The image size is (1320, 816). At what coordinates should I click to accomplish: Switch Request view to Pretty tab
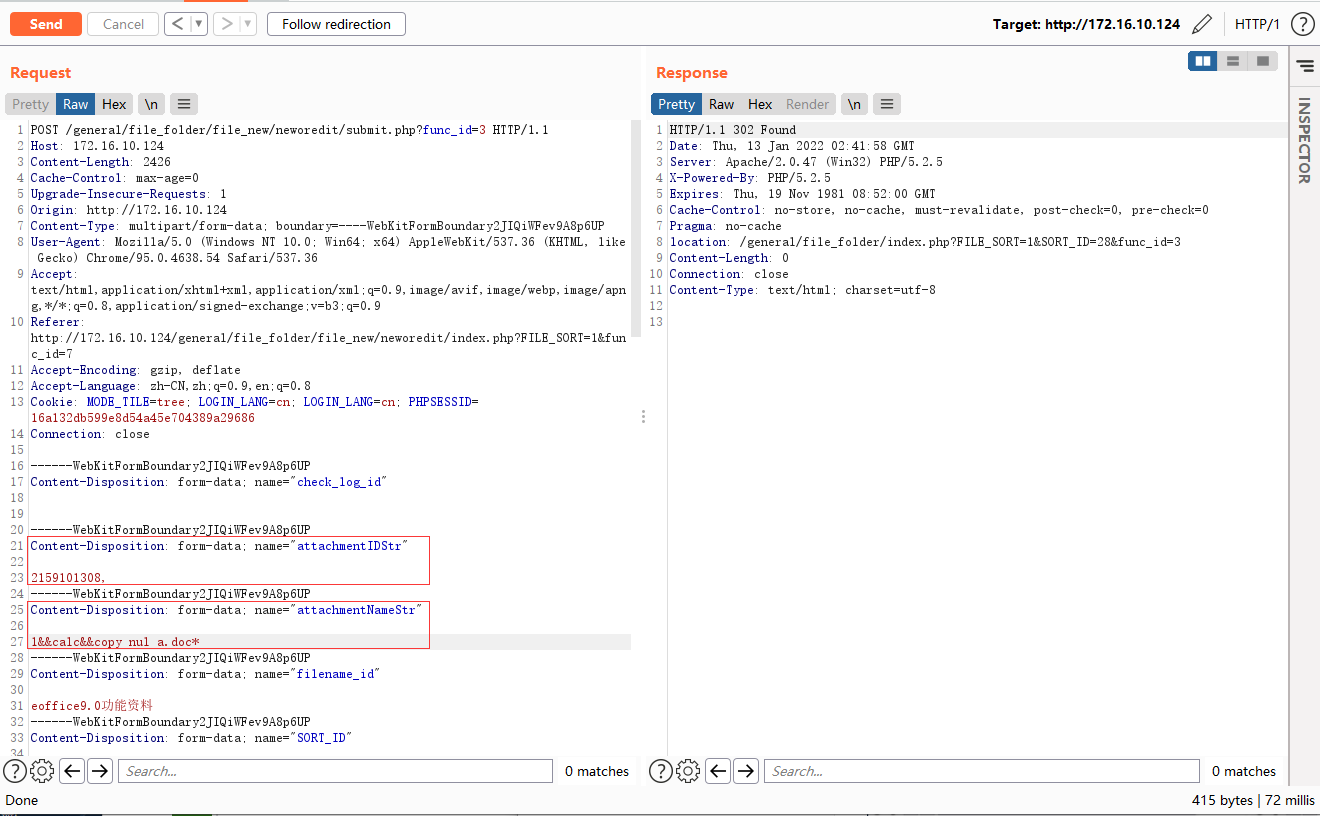(x=30, y=104)
